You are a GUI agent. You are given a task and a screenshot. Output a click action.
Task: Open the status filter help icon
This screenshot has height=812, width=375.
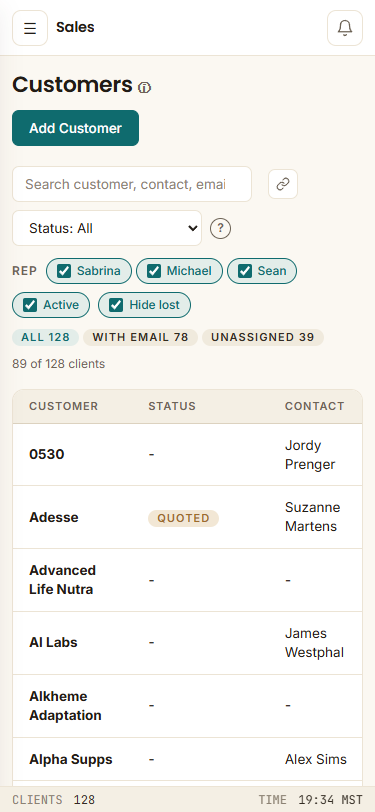tap(221, 228)
